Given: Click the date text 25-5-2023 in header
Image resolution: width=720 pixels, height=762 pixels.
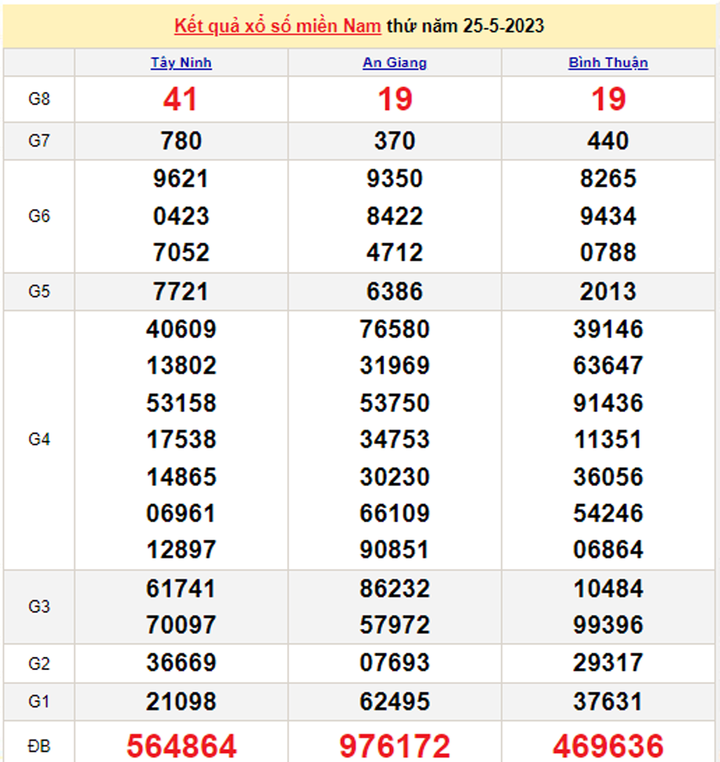Looking at the screenshot, I should (x=504, y=26).
